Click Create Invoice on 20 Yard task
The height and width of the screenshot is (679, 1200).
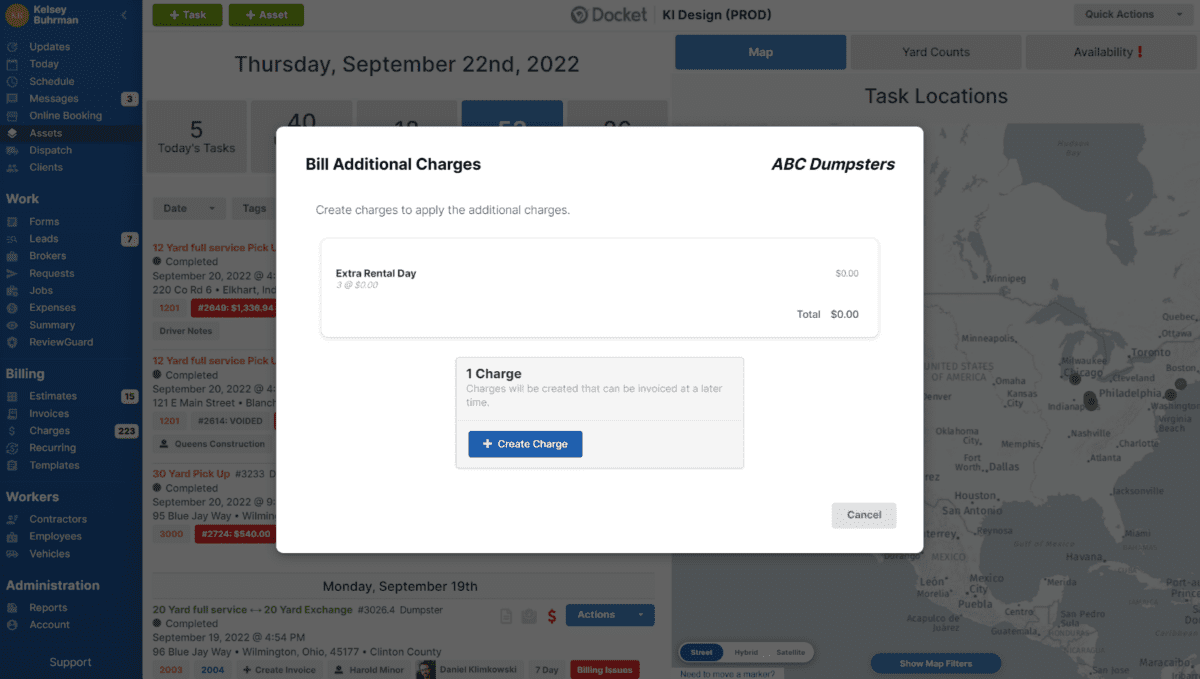pos(279,670)
